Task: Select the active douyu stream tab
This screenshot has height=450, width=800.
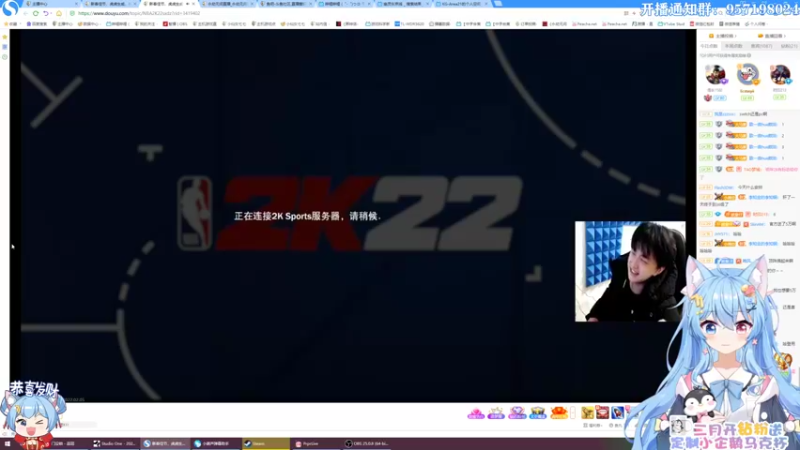Action: pyautogui.click(x=168, y=4)
